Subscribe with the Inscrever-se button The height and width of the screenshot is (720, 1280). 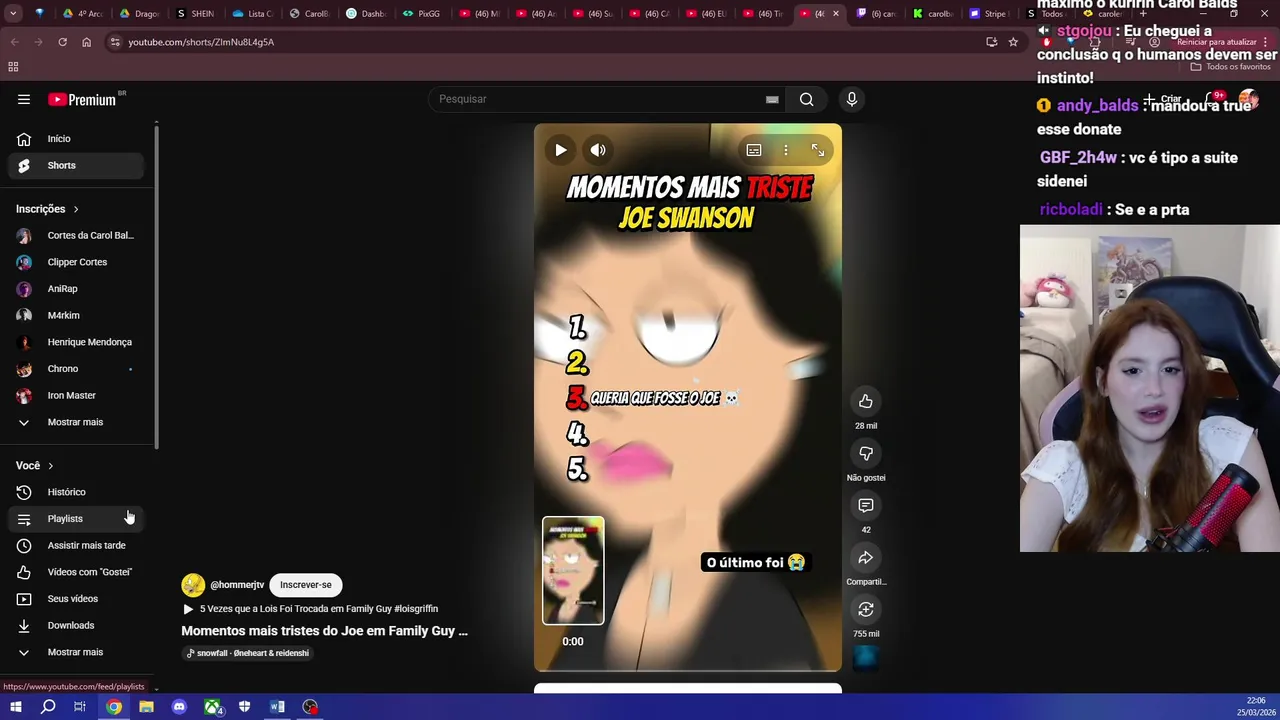[x=306, y=585]
